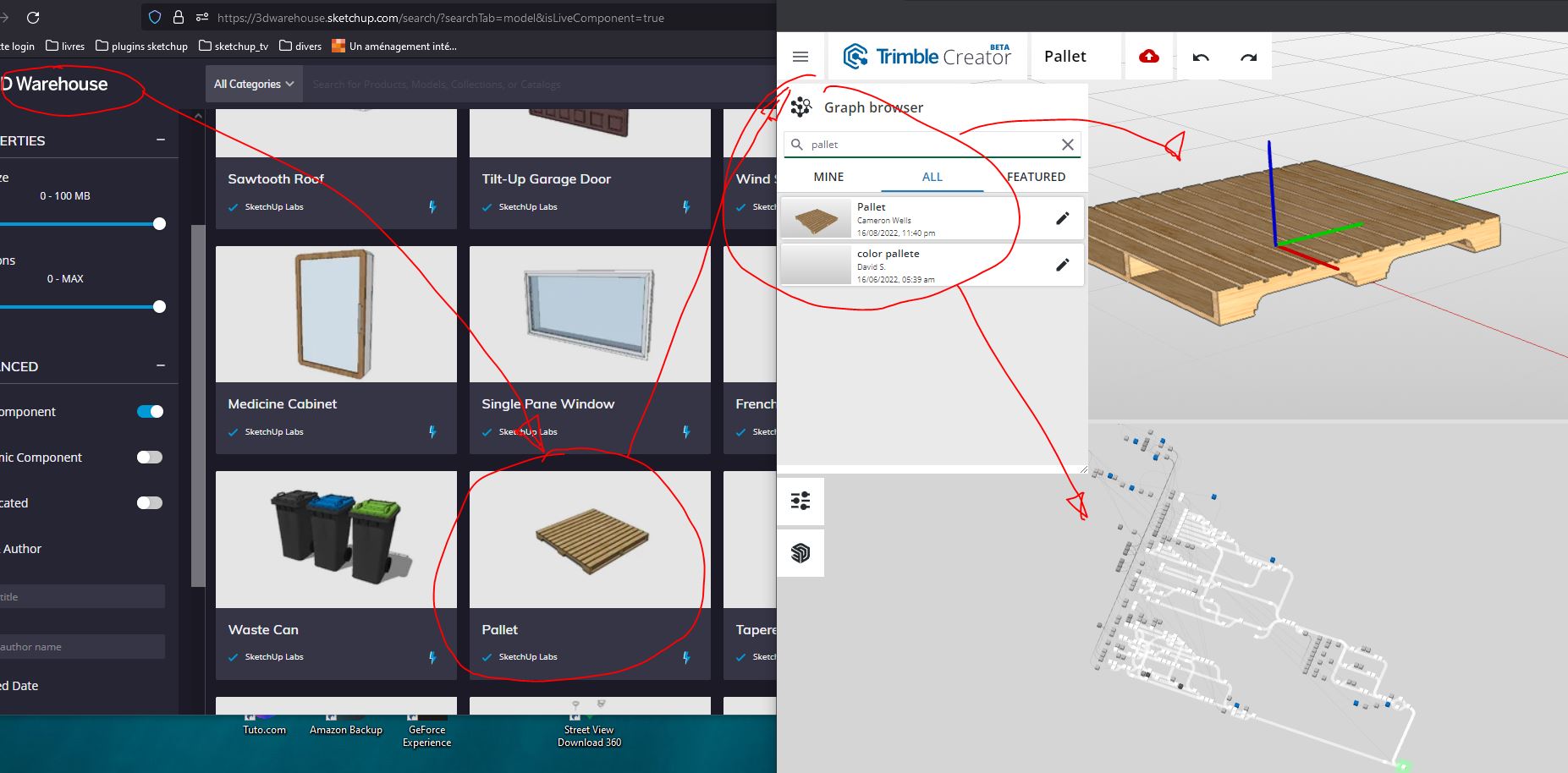
Task: Open the All Categories dropdown
Action: 254,84
